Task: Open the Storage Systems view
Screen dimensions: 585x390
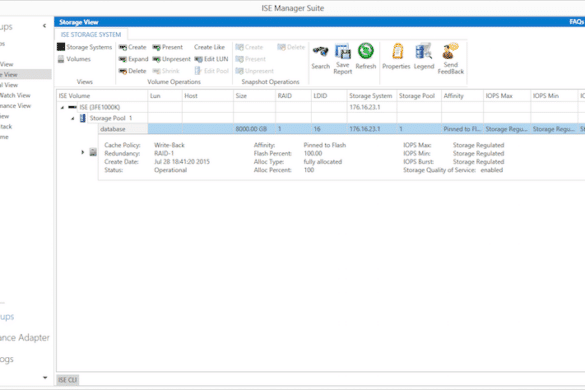Action: pos(85,47)
